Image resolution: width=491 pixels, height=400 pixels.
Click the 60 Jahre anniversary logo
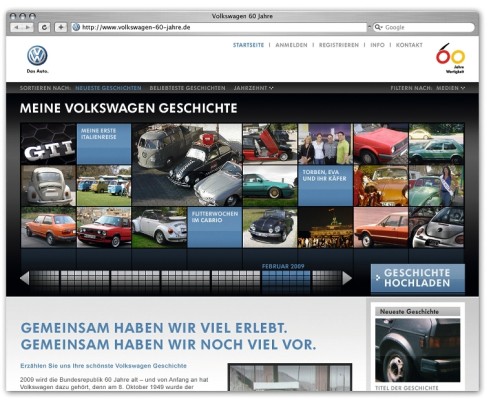click(451, 58)
